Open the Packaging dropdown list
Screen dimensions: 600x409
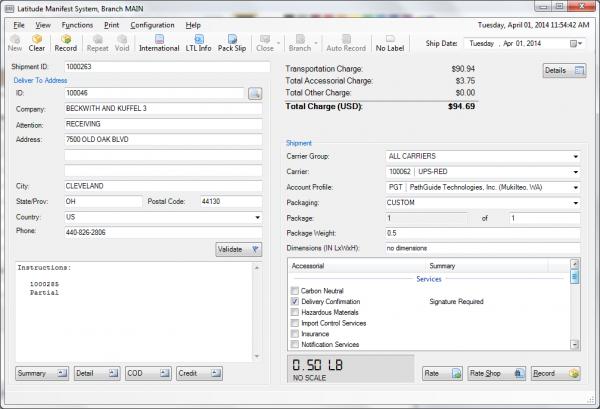576,202
